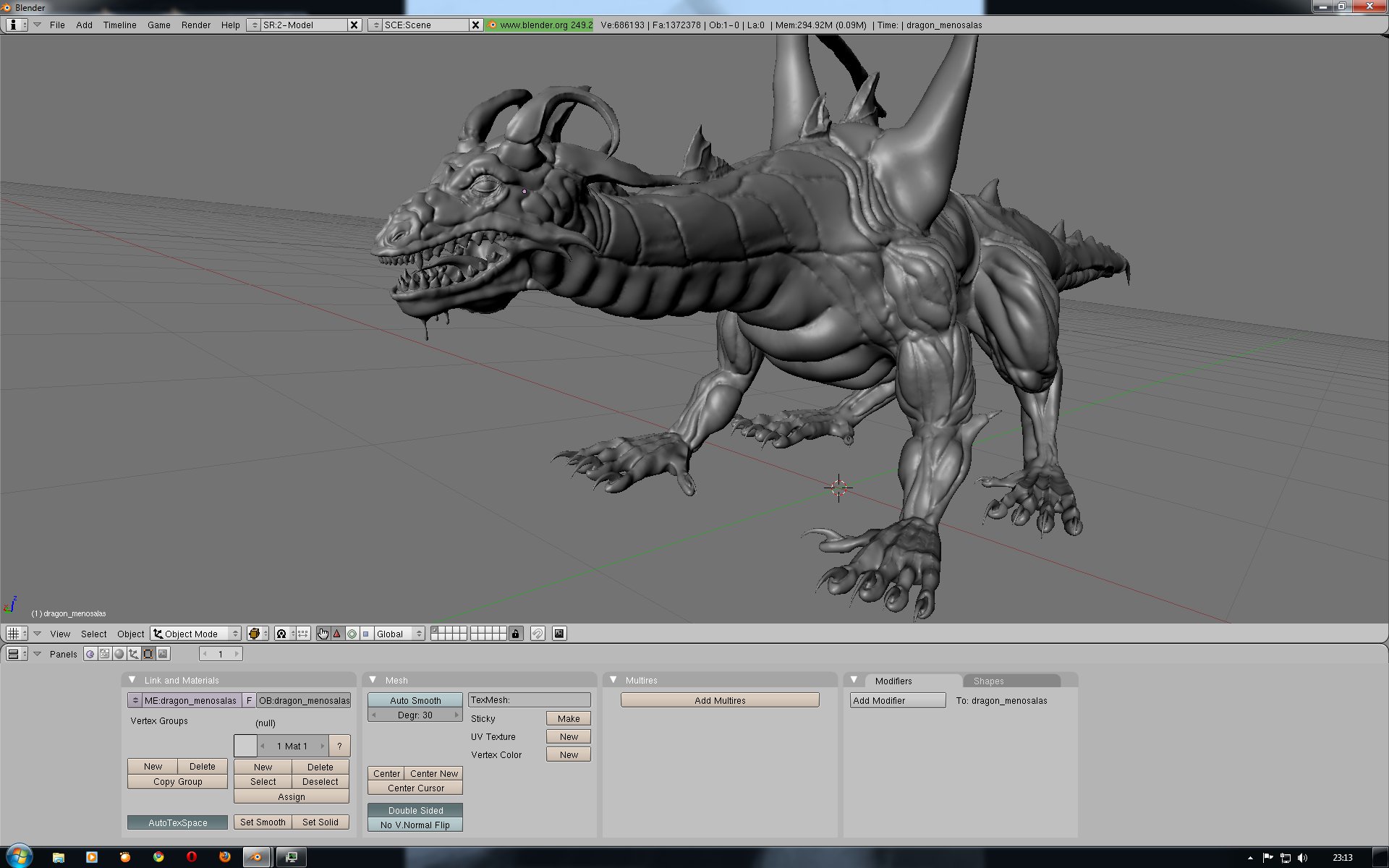
Task: Click the TexMesh input field
Action: point(530,700)
